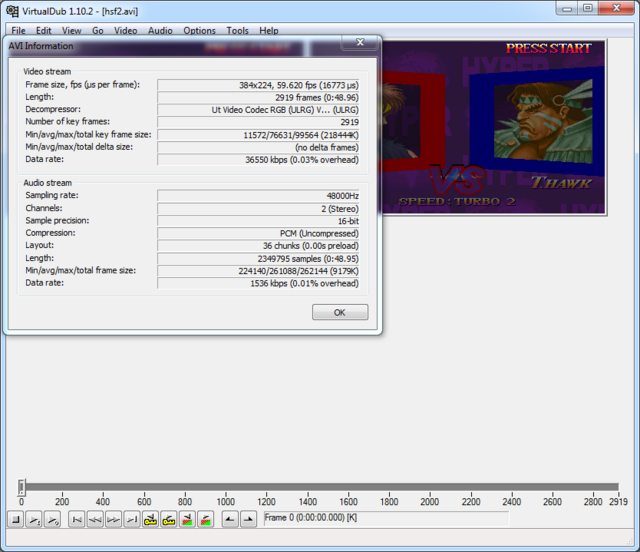Viewport: 640px width, 552px height.
Task: Open the Audio menu
Action: (160, 31)
